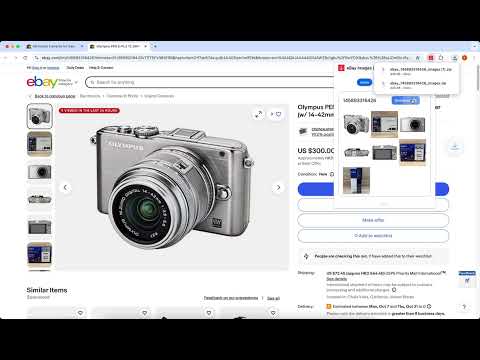This screenshot has width=480, height=360.
Task: Open the See details shipping link
Action: [336, 279]
